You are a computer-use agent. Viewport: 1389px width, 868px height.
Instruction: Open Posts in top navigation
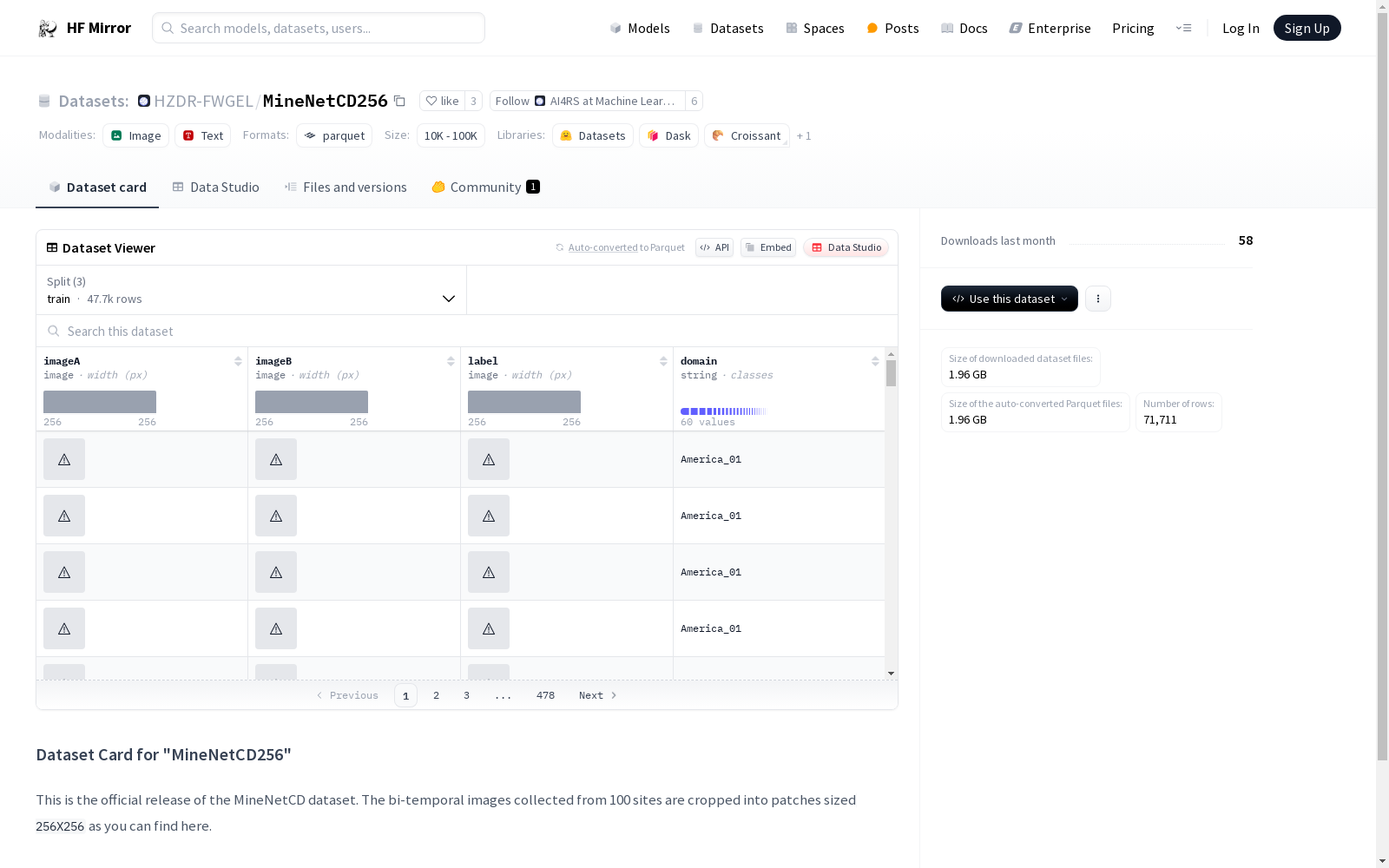[892, 28]
